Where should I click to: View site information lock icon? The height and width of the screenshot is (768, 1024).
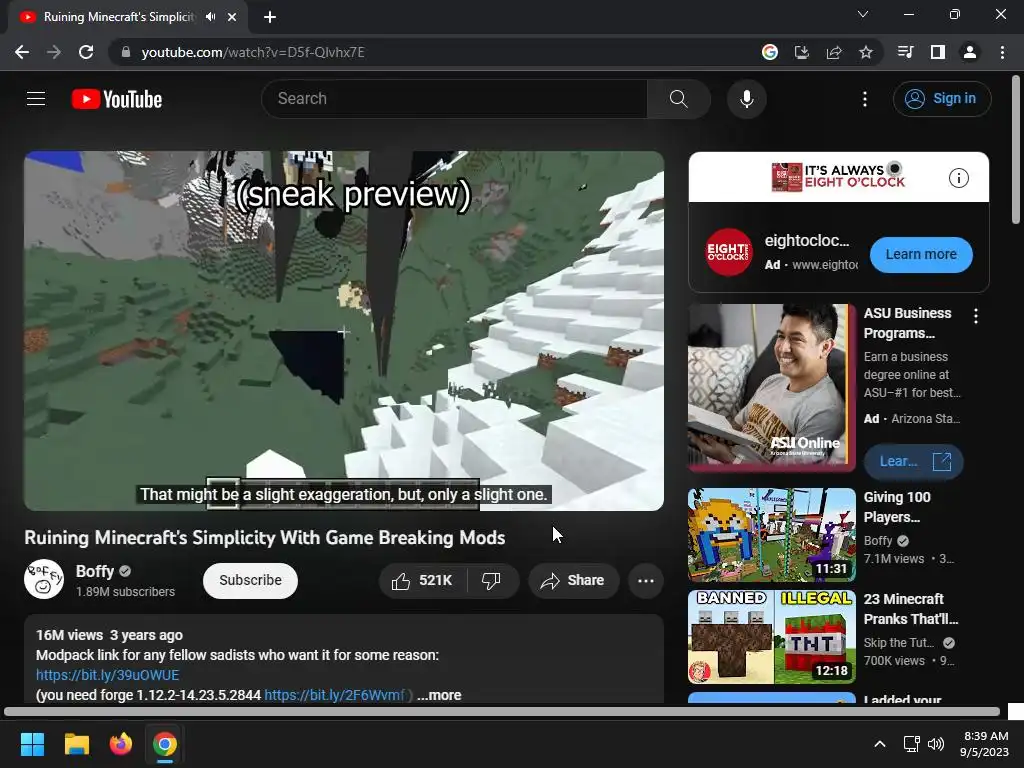coord(126,52)
